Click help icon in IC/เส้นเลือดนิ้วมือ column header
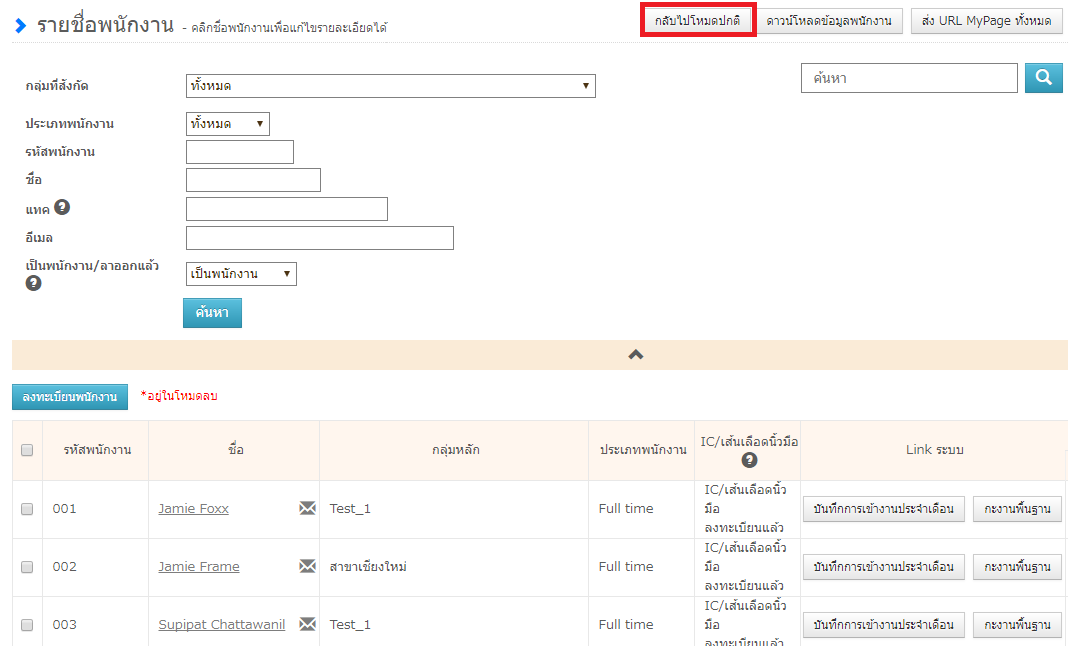The image size is (1069, 646). 749,461
